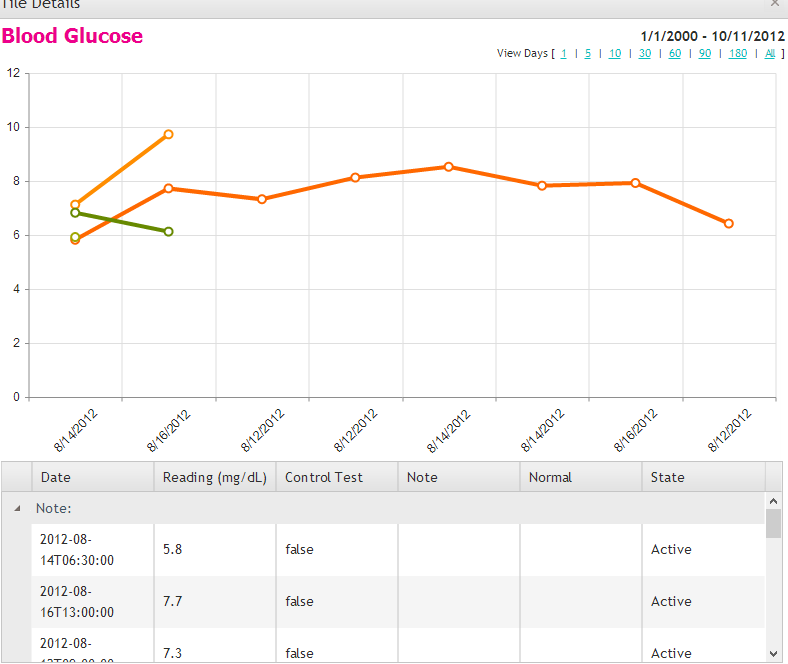Select the 7.3 reading cell
Image resolution: width=788 pixels, height=664 pixels.
tap(215, 645)
